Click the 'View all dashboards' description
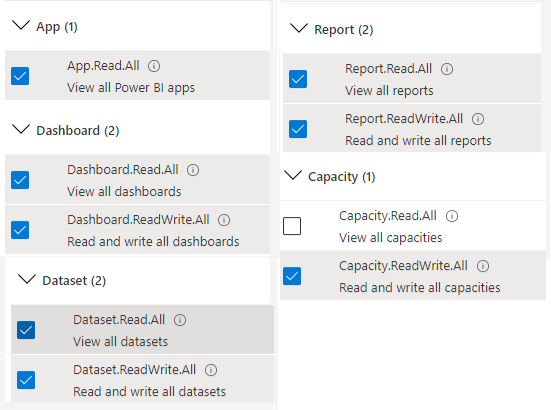The image size is (551, 410). [124, 191]
